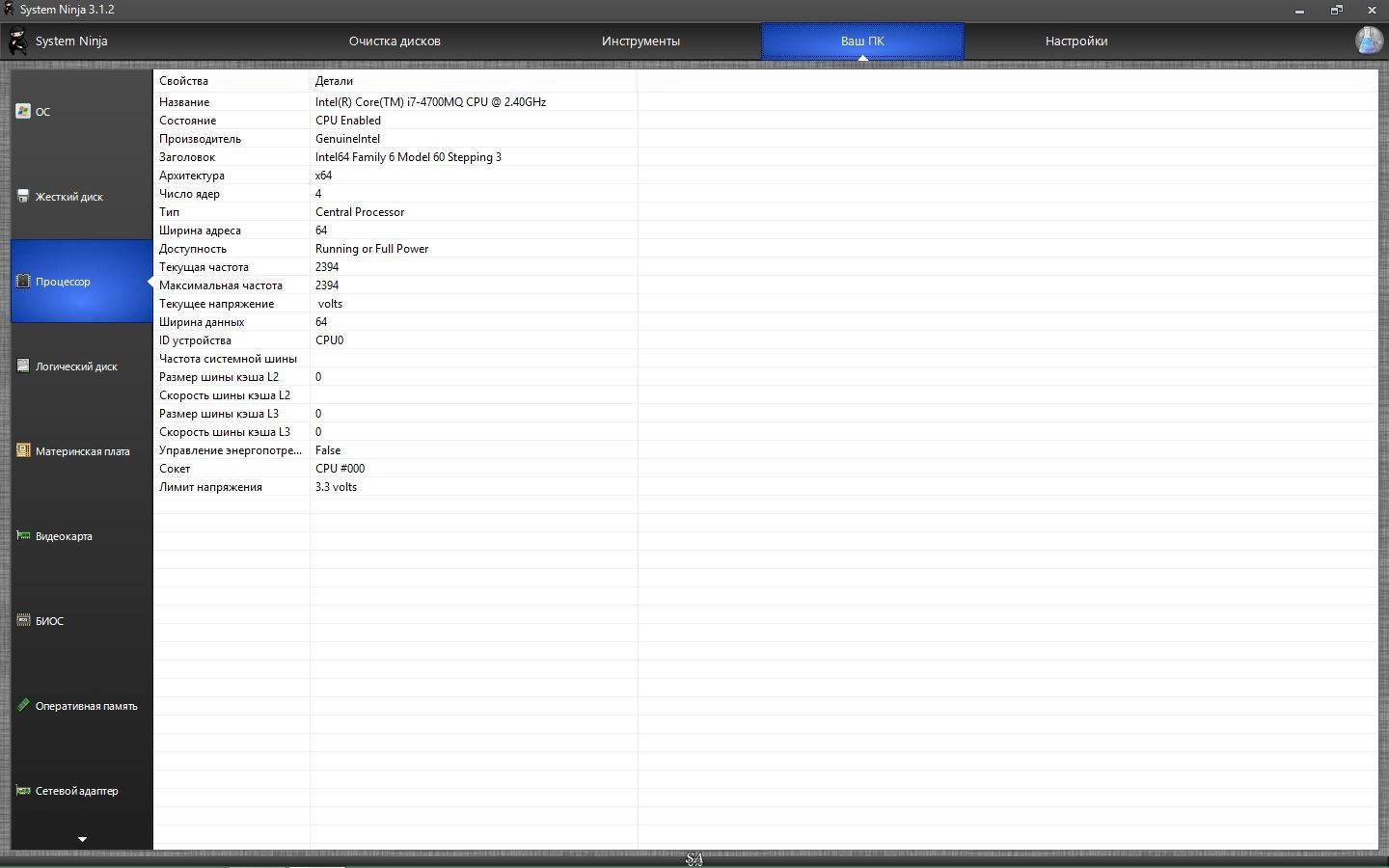This screenshot has height=868, width=1389.
Task: Select the Доступность property label
Action: tap(193, 249)
